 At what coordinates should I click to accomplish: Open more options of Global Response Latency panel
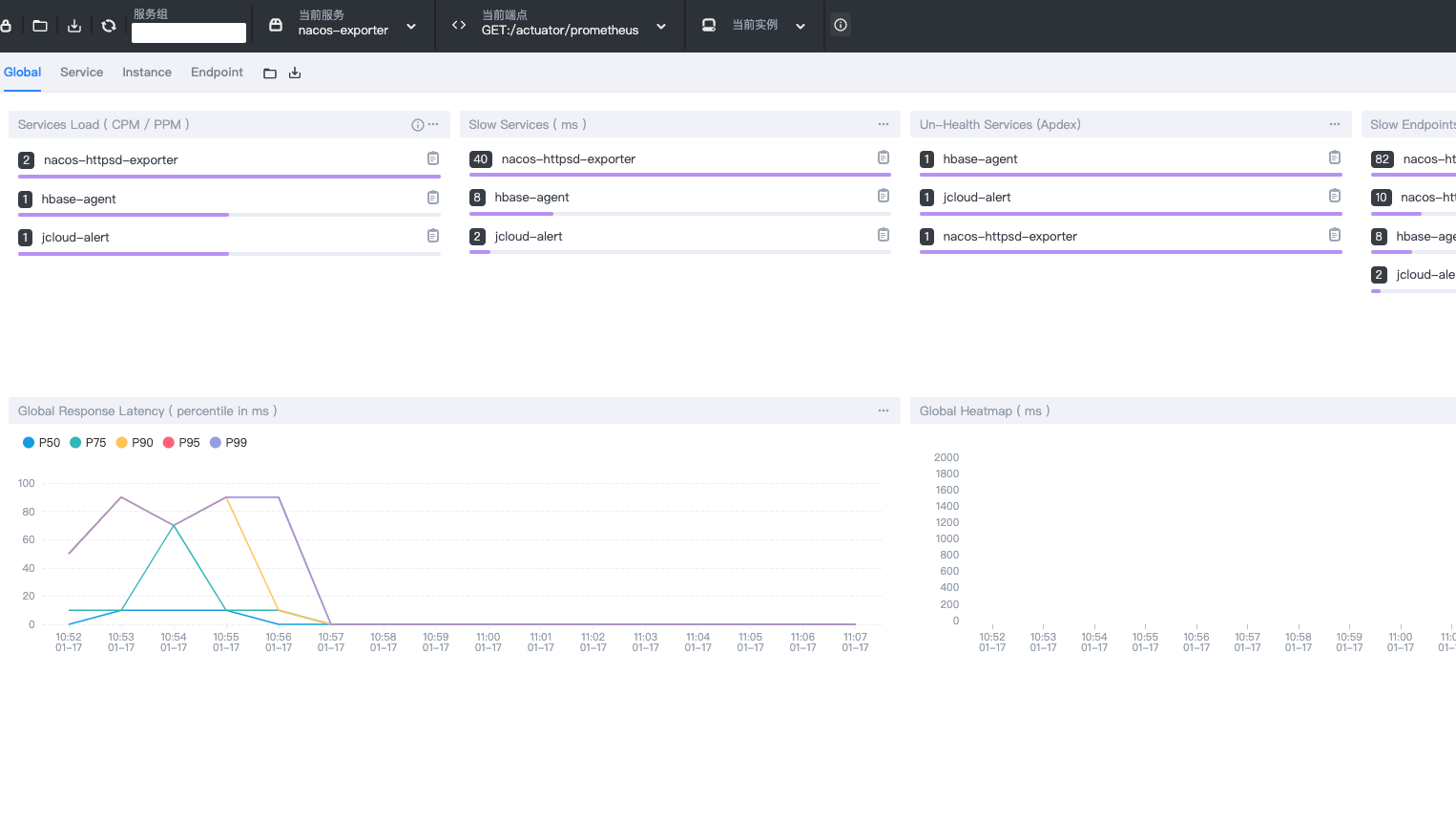pyautogui.click(x=884, y=410)
